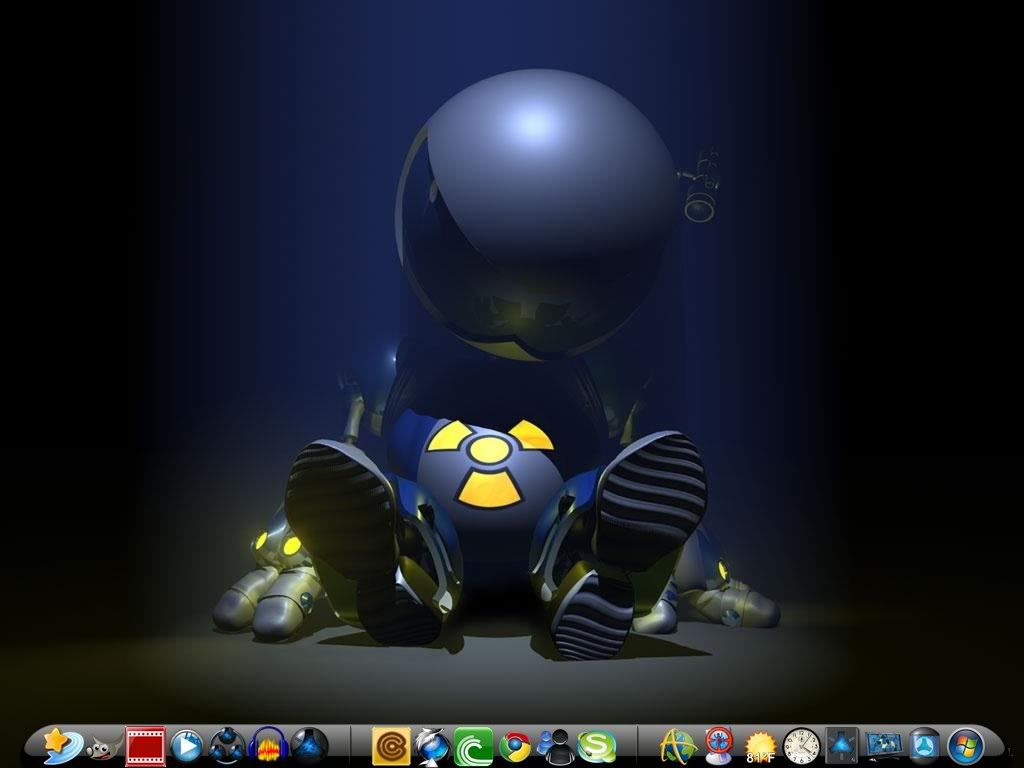Launch the blue play button media player
The width and height of the screenshot is (1024, 768).
[186, 746]
